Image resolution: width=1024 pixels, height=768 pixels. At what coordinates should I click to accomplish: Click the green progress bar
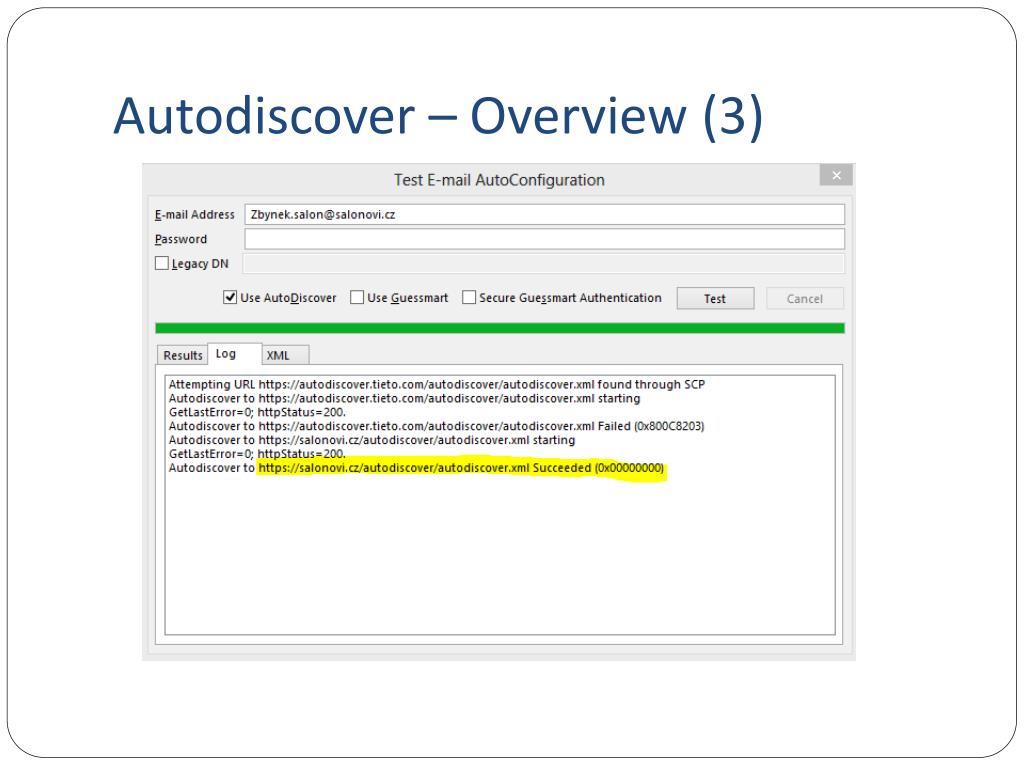tap(500, 328)
